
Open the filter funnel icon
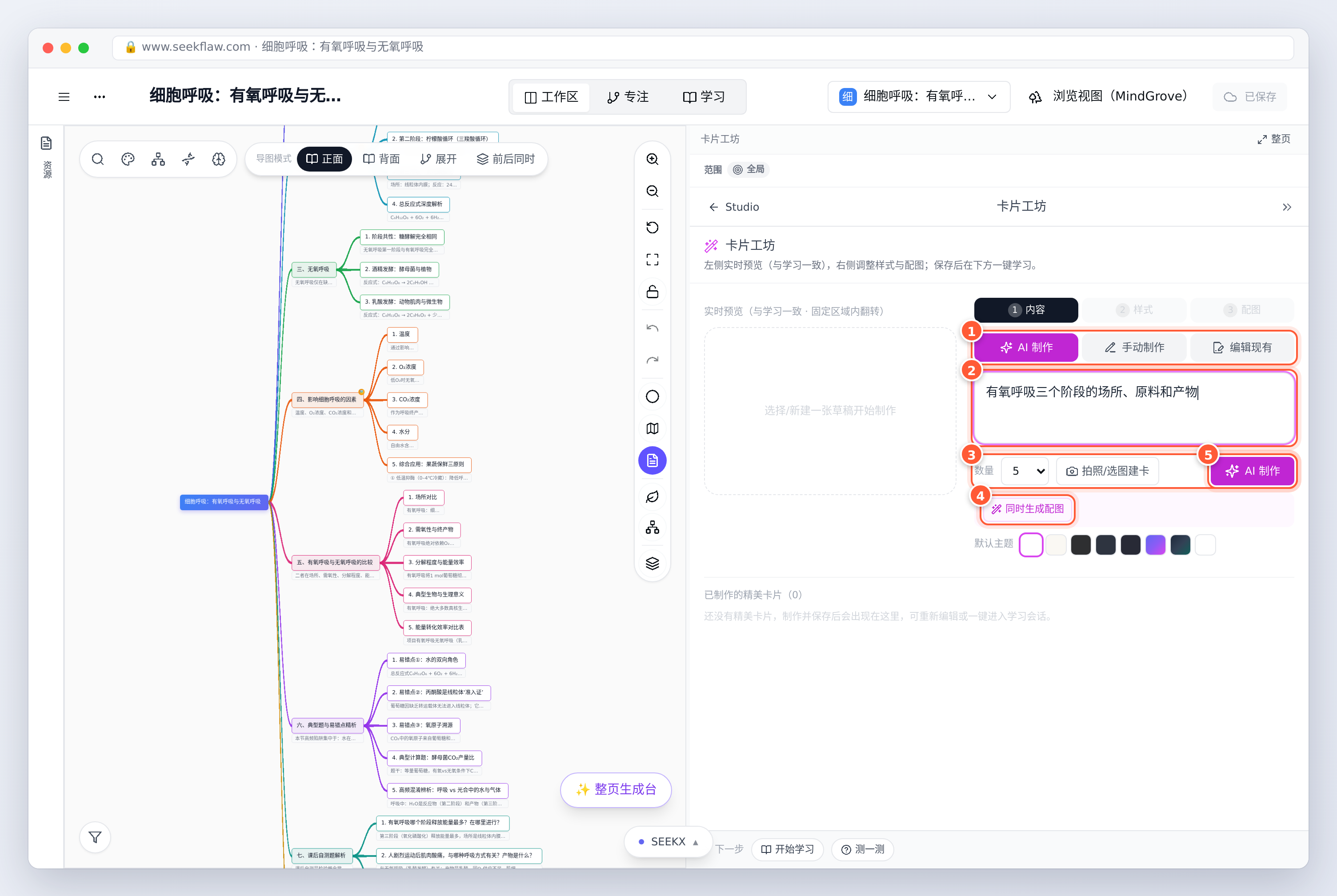point(96,837)
